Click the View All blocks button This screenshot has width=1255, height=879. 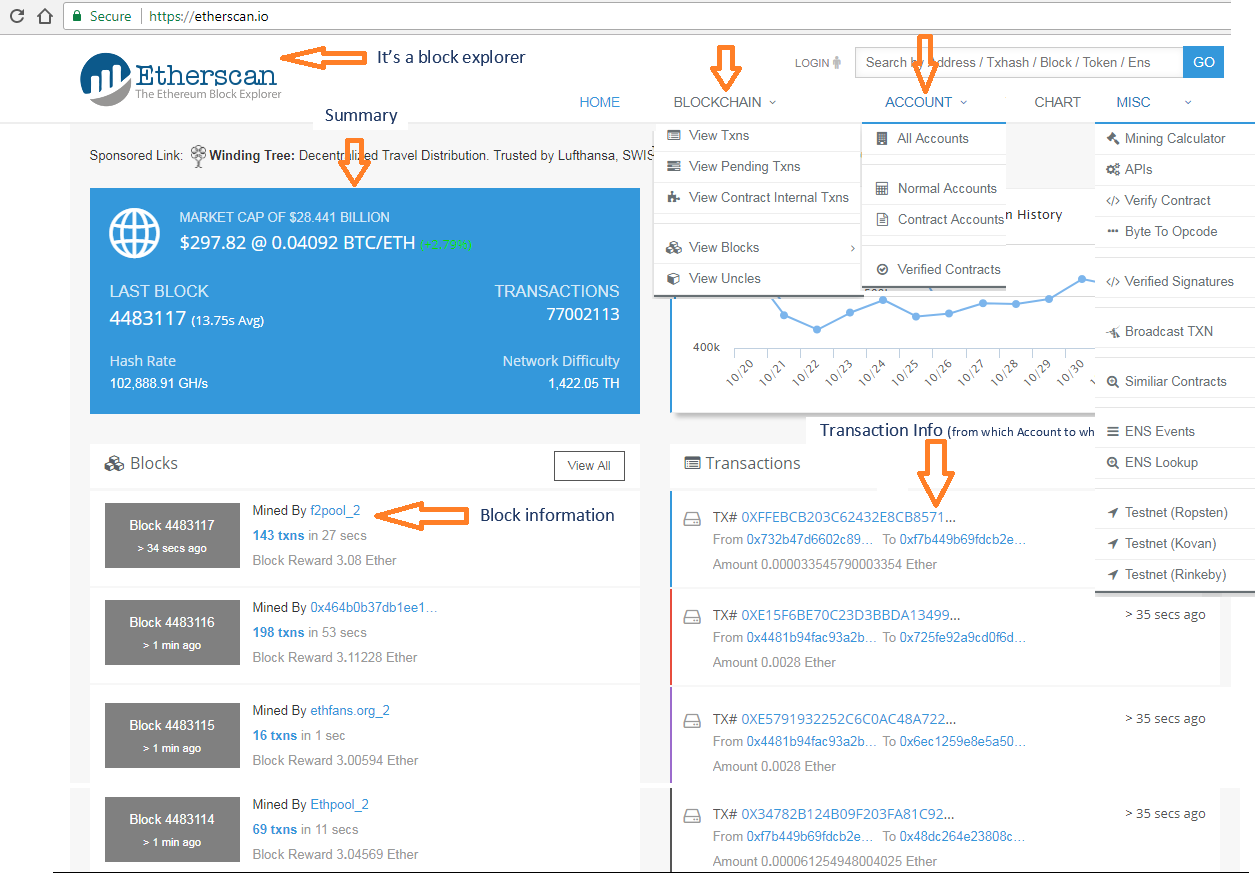click(x=589, y=466)
